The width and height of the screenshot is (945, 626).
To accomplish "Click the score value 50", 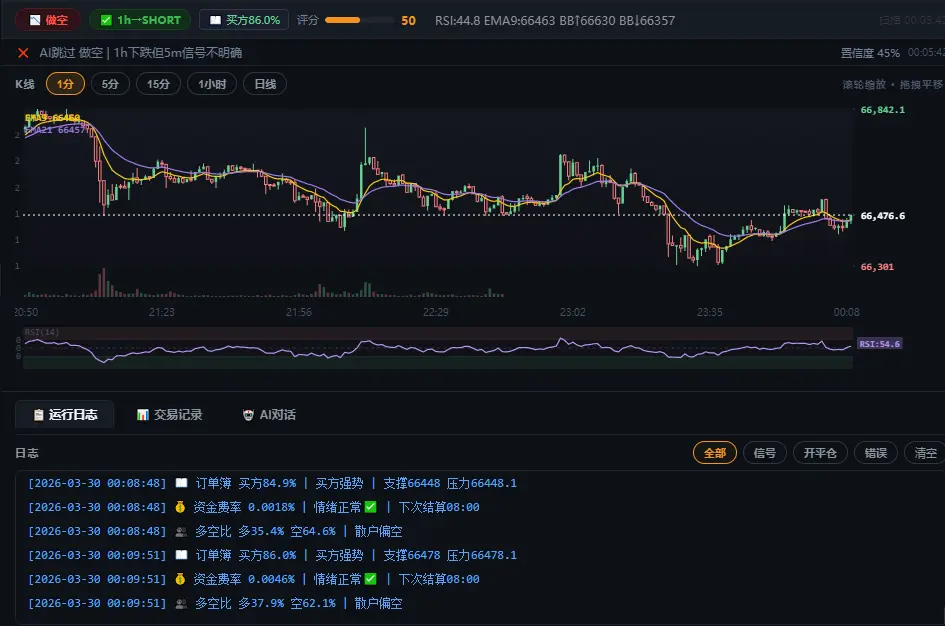I will point(409,20).
